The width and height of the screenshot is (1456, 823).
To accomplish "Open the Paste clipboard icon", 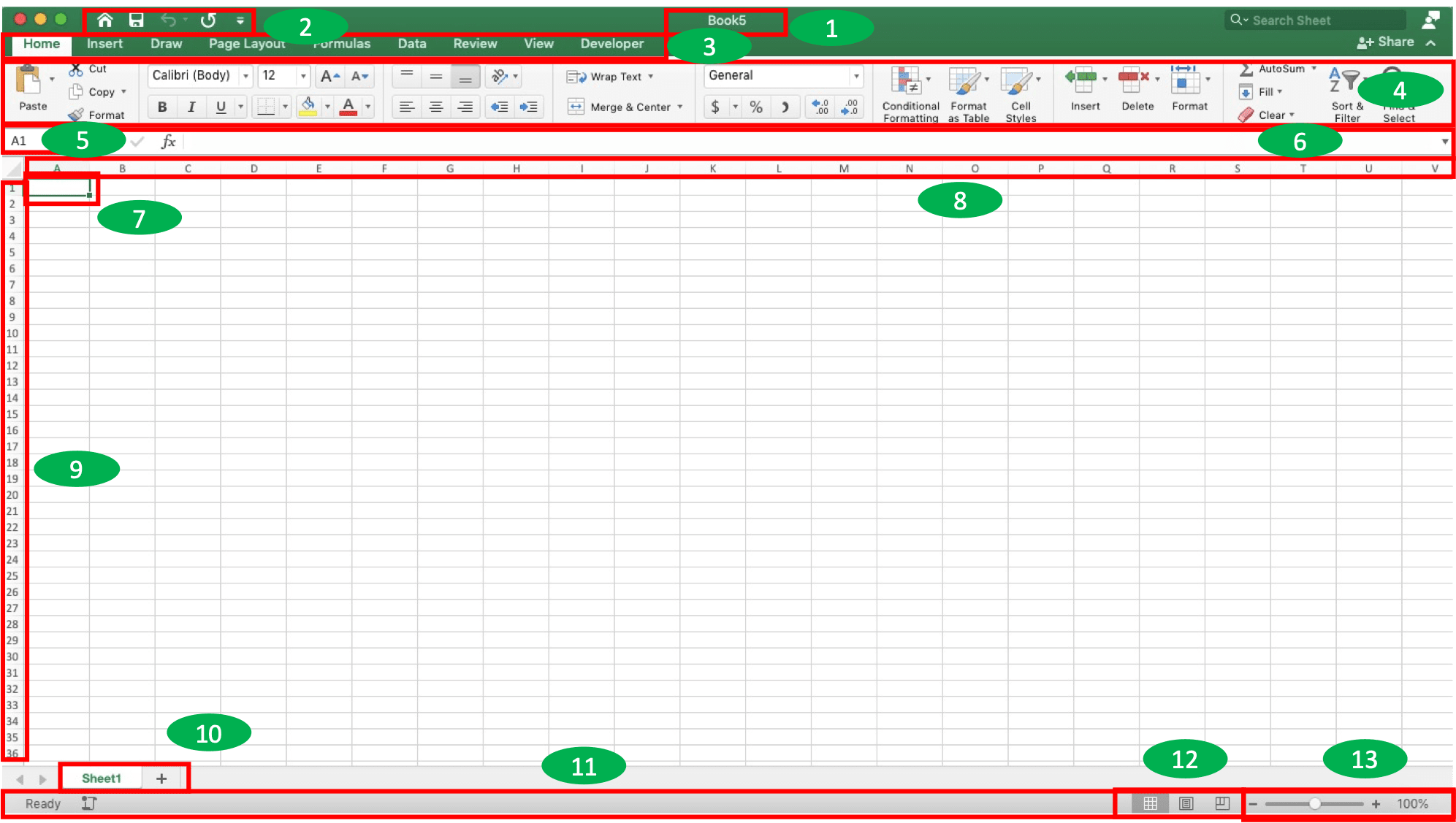I will 28,80.
